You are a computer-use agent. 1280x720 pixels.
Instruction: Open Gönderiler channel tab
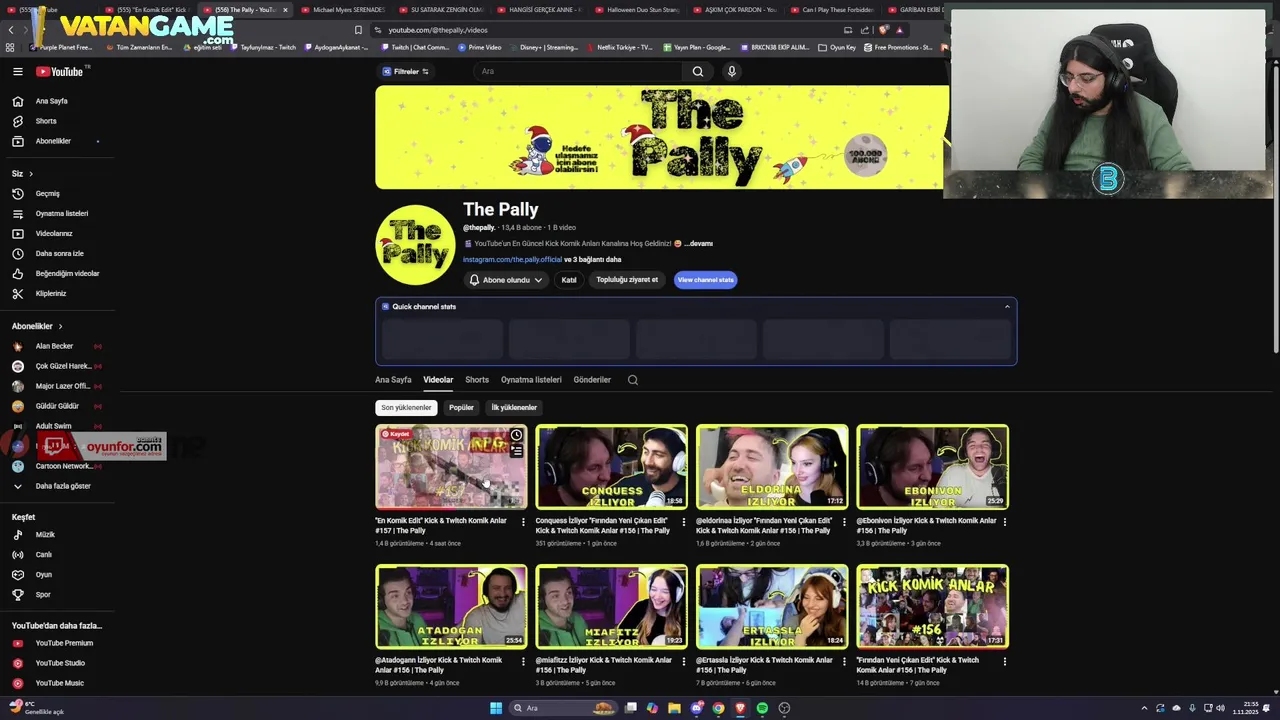592,380
